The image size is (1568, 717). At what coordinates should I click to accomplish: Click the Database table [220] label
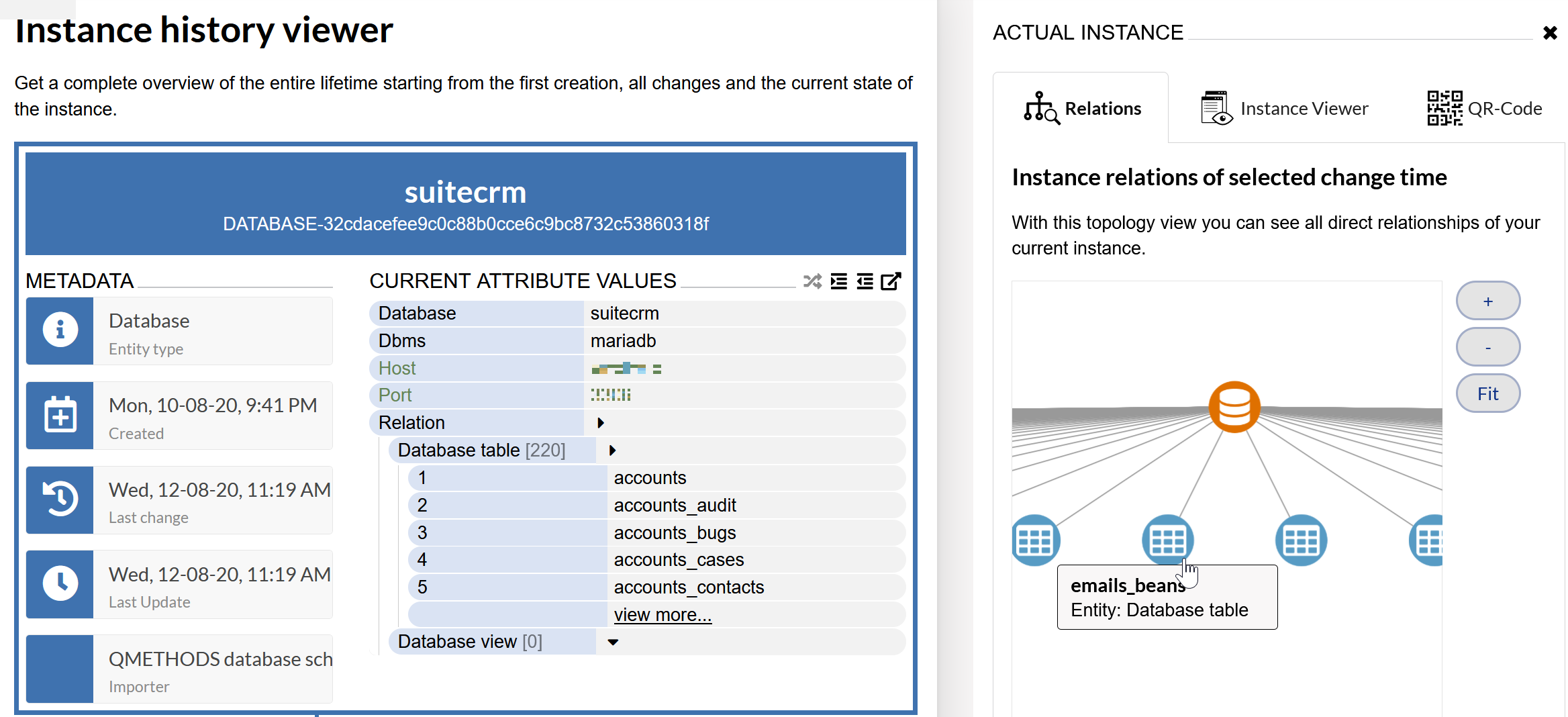pyautogui.click(x=481, y=450)
